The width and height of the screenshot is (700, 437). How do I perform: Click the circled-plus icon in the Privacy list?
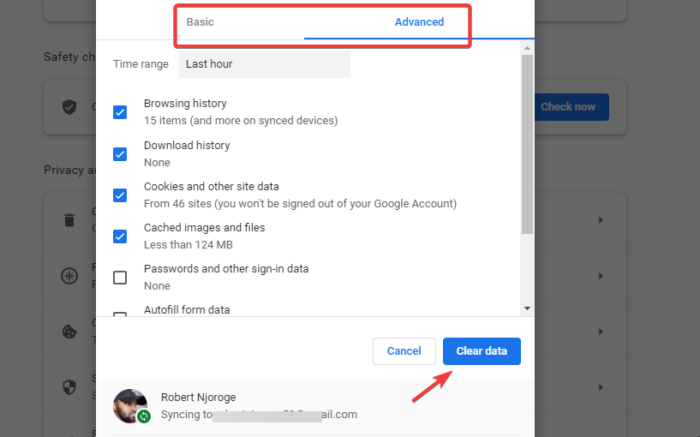click(70, 275)
